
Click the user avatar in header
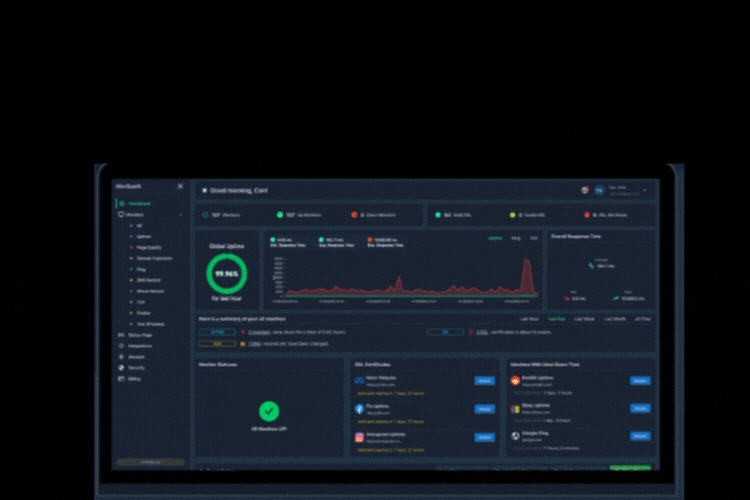pos(599,190)
